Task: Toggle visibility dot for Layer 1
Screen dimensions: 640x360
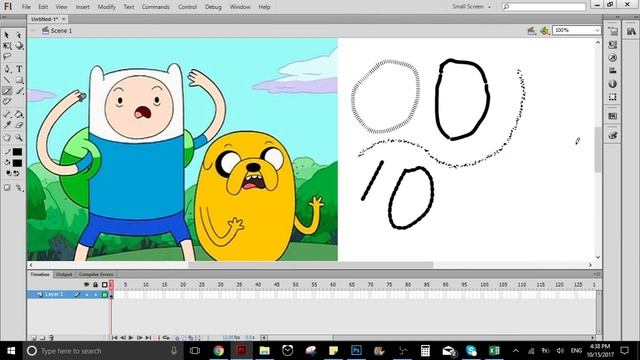Action: pyautogui.click(x=87, y=295)
